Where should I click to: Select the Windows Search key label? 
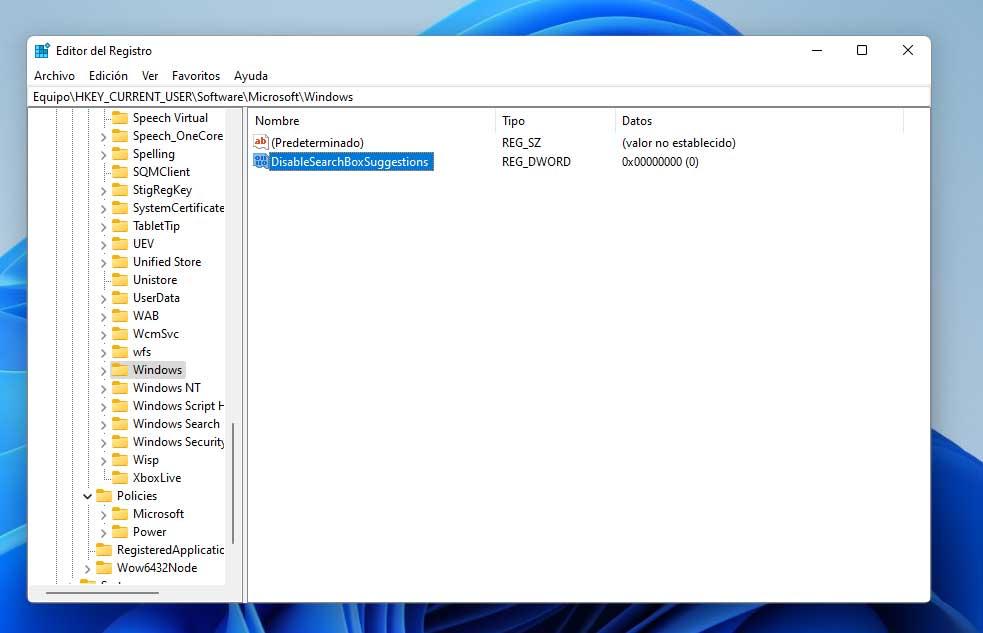(176, 424)
